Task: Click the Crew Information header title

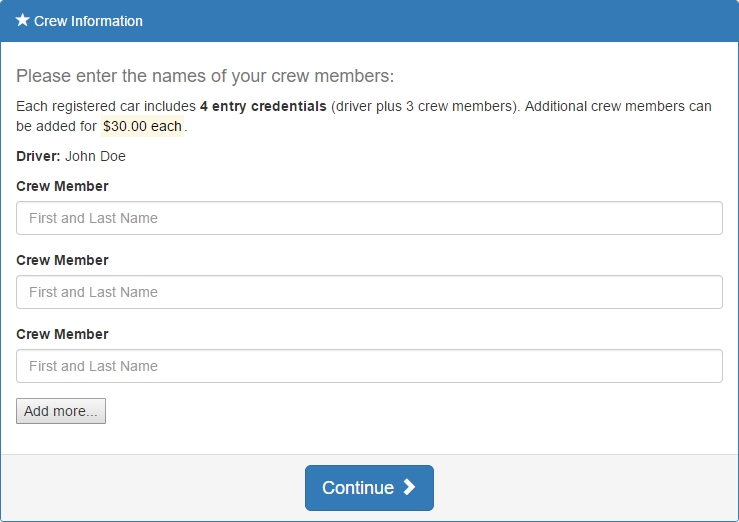Action: [88, 21]
